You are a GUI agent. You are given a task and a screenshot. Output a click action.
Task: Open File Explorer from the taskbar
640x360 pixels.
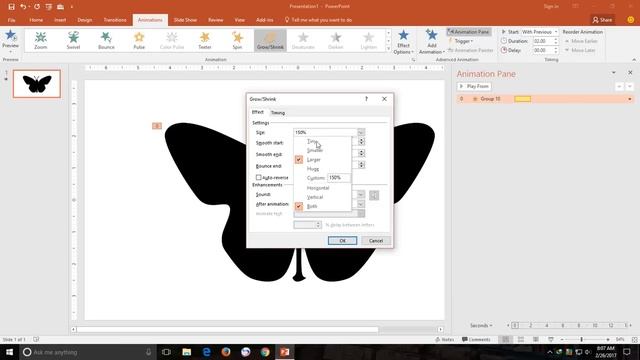(x=187, y=352)
